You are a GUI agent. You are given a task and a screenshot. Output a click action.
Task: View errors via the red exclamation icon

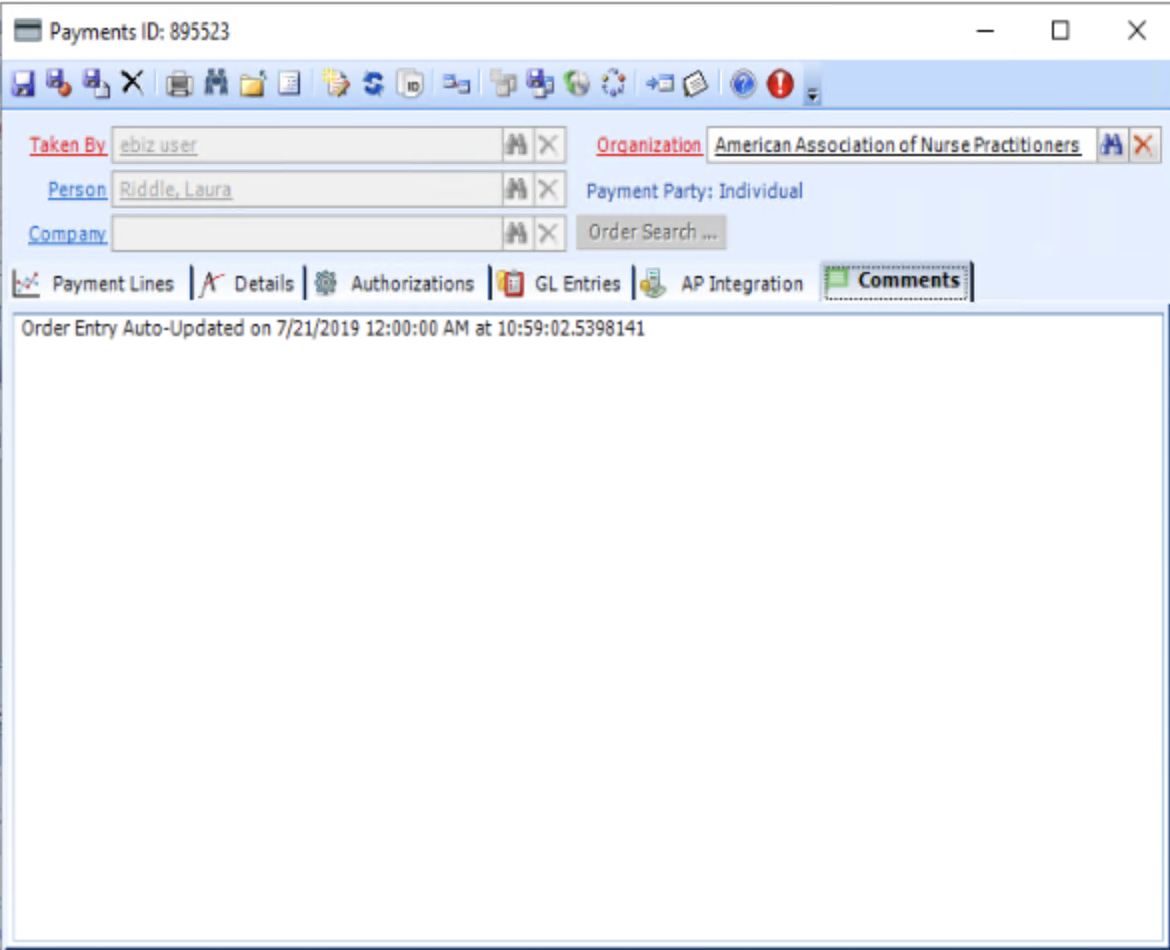(x=779, y=85)
